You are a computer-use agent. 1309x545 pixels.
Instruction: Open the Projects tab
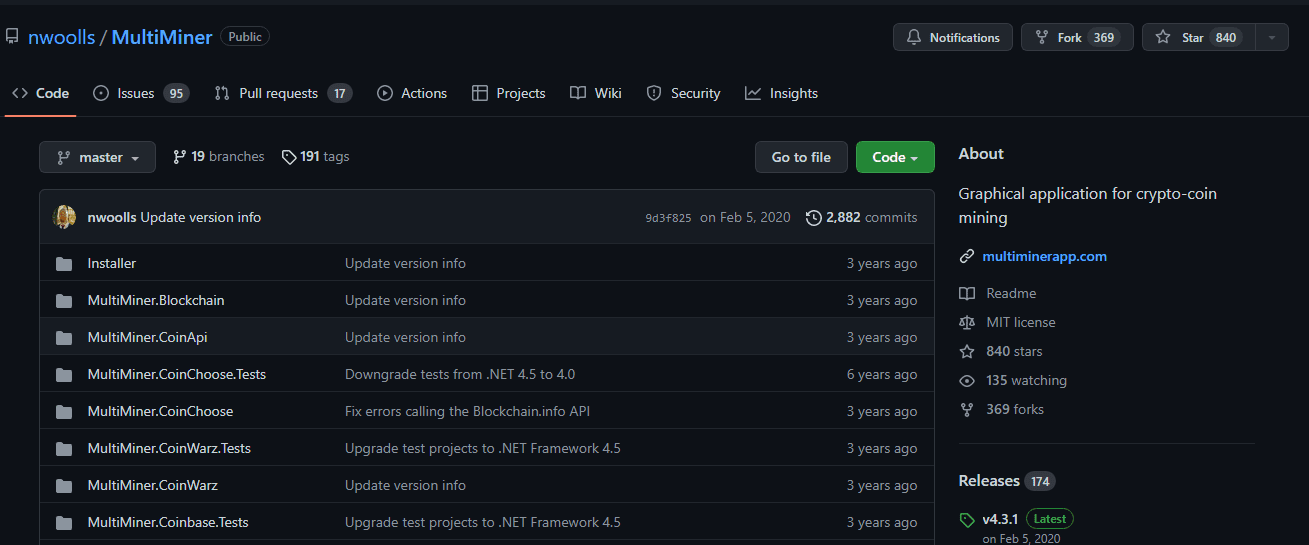click(508, 93)
